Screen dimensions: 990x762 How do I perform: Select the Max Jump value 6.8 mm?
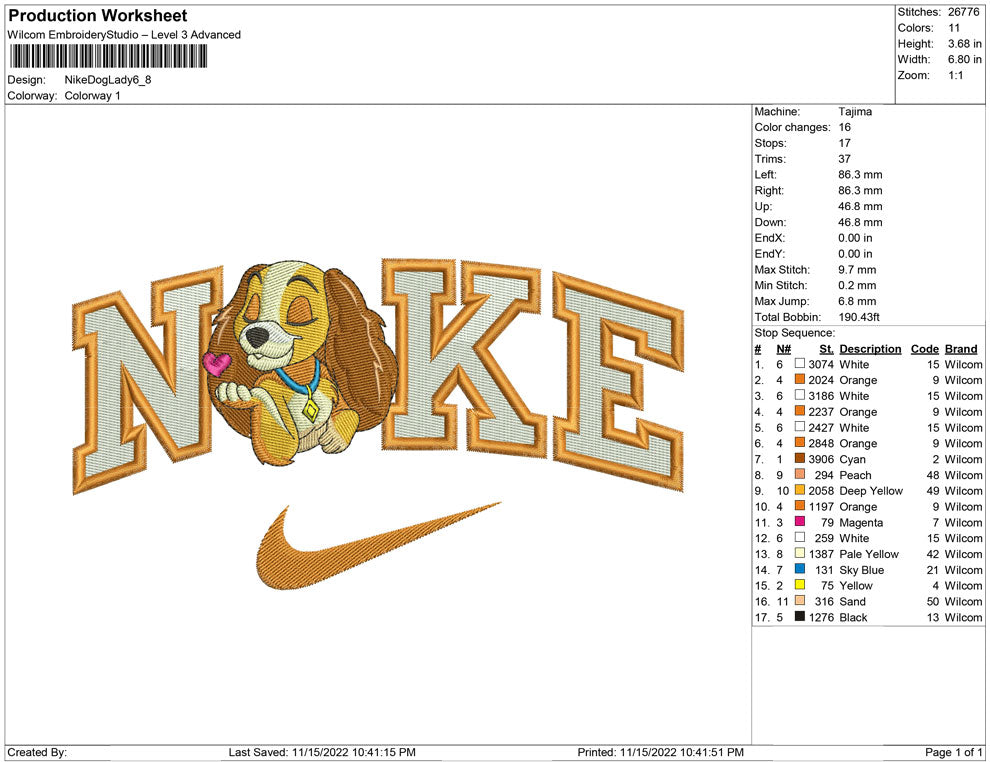[857, 301]
